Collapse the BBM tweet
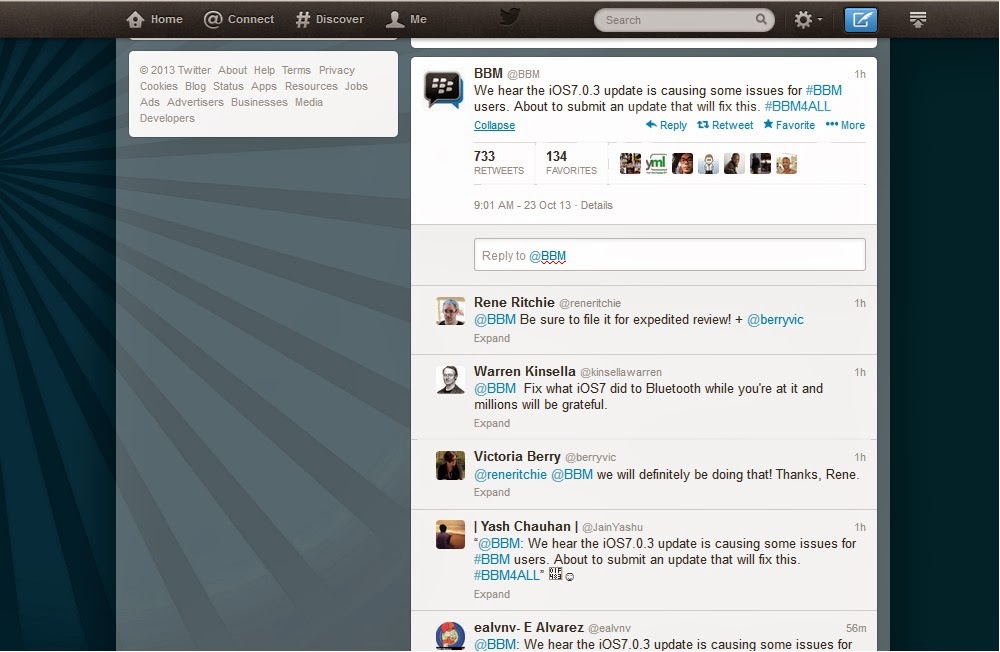Viewport: 1000px width, 652px height. [x=494, y=125]
